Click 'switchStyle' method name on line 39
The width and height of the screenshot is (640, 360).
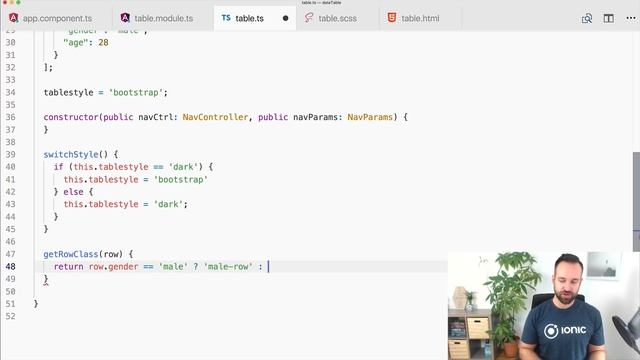(71, 155)
